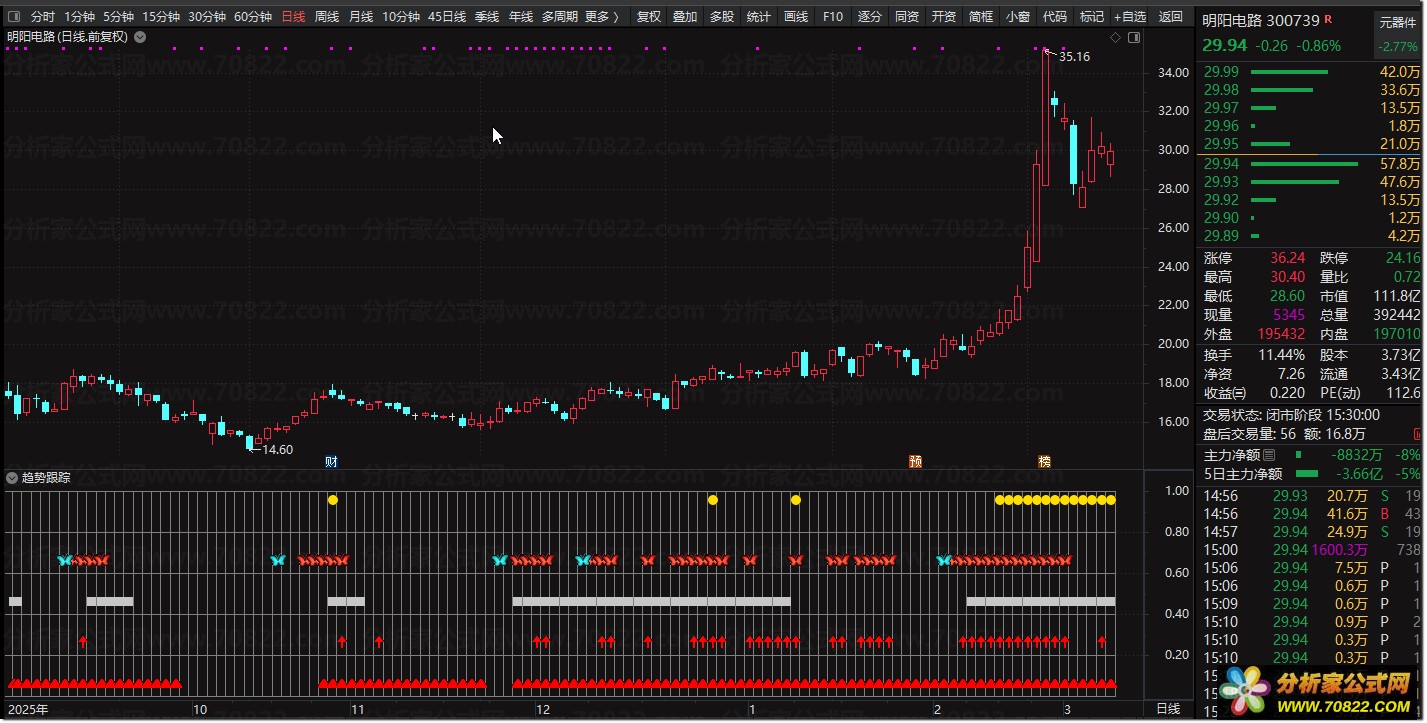Select the 60分钟 period
Viewport: 1427px width, 723px height.
pos(253,17)
